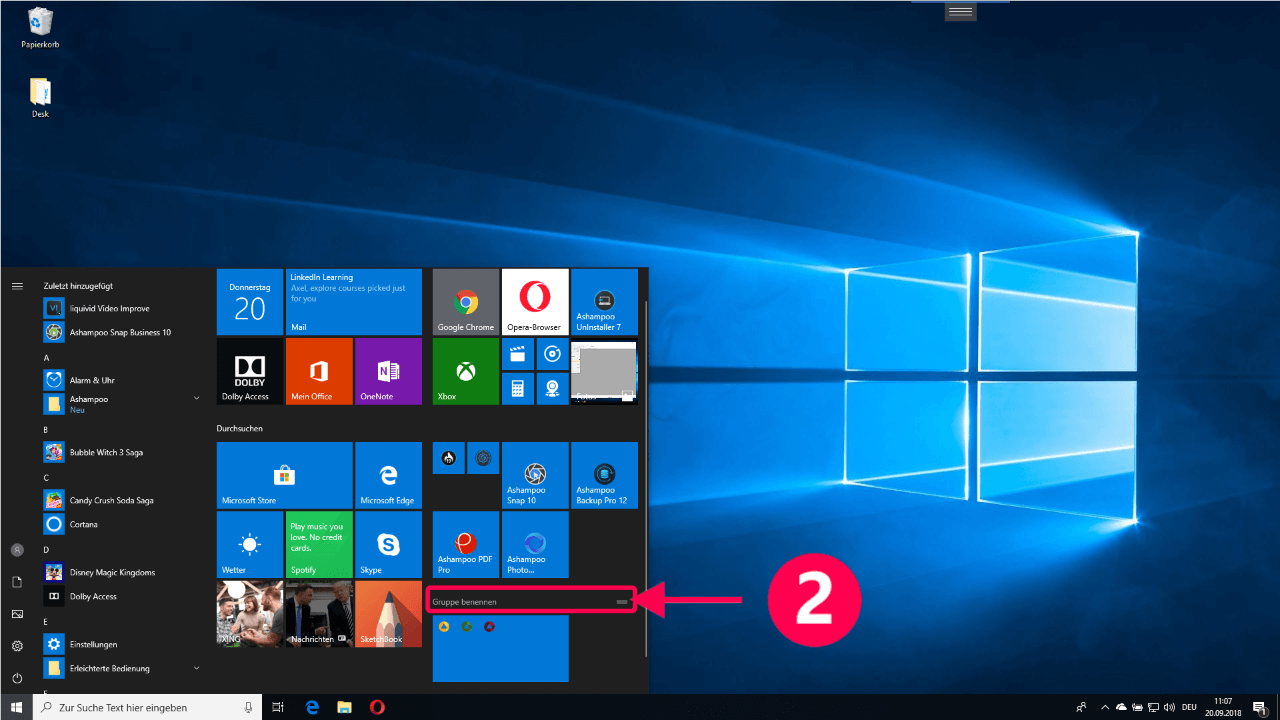Open the small dark circular tile next to flame

pyautogui.click(x=483, y=458)
